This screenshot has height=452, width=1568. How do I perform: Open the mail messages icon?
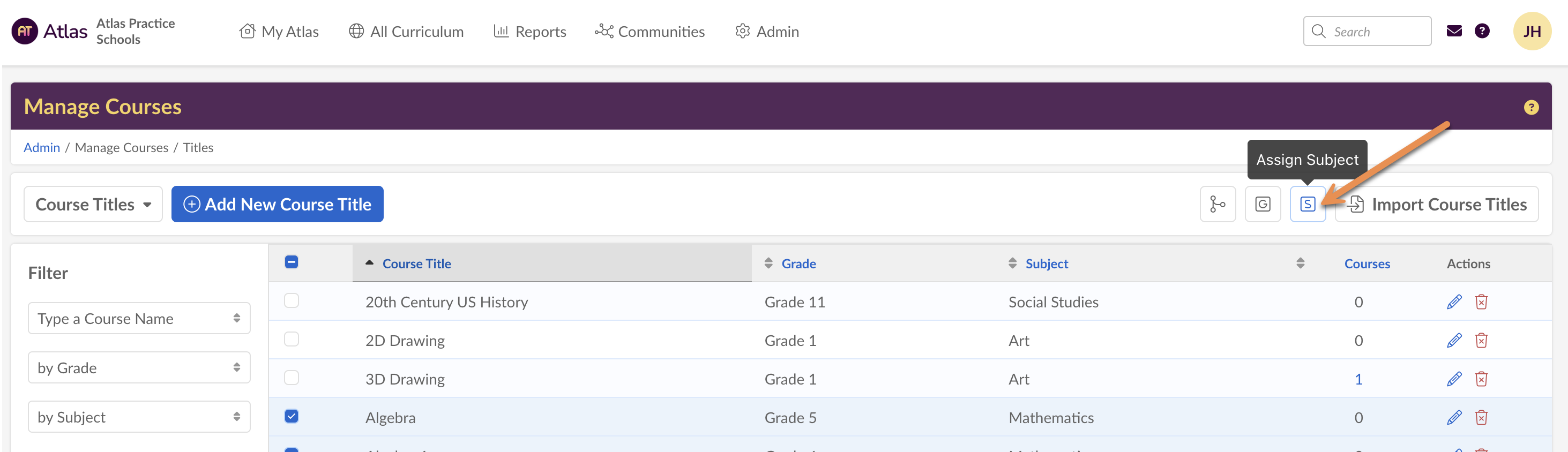point(1453,31)
